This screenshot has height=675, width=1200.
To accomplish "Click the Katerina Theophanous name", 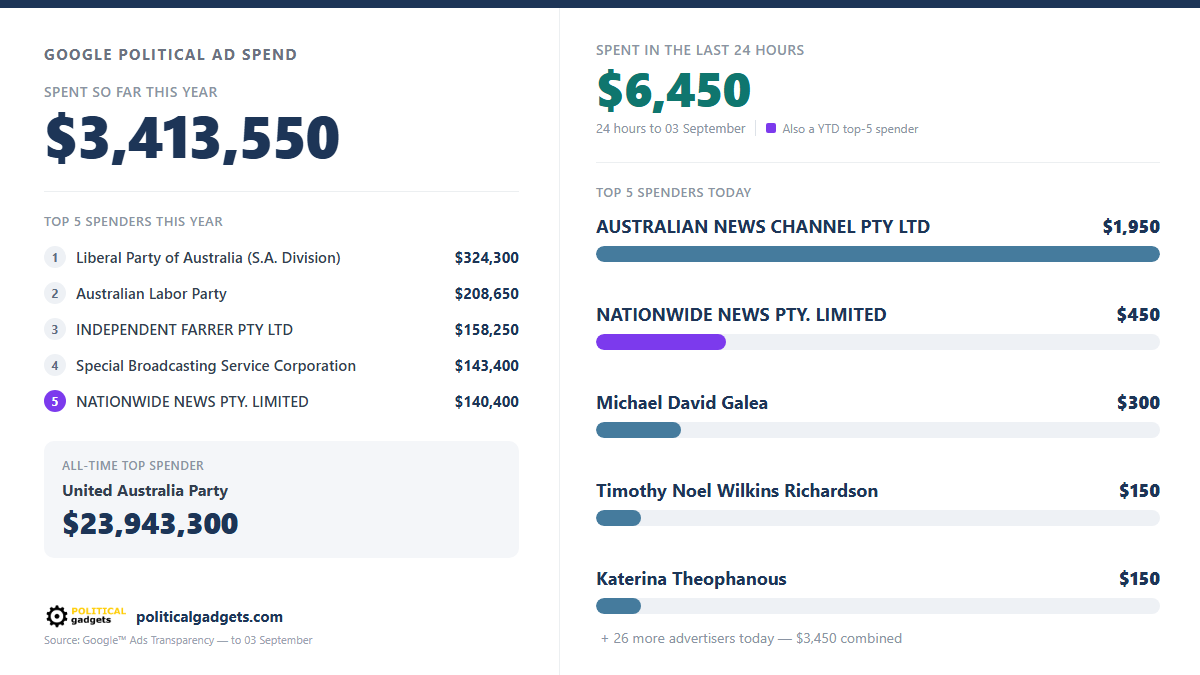I will (691, 579).
